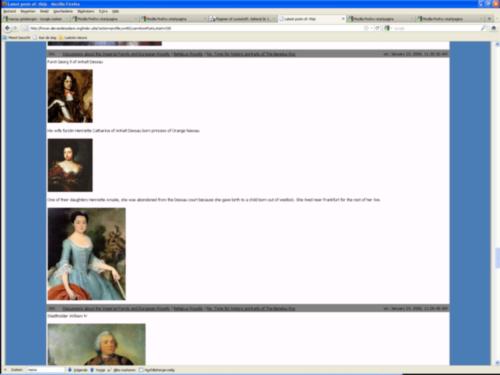Viewport: 500px width, 375px height.
Task: Bookmark this page with the star icon
Action: 366,28
